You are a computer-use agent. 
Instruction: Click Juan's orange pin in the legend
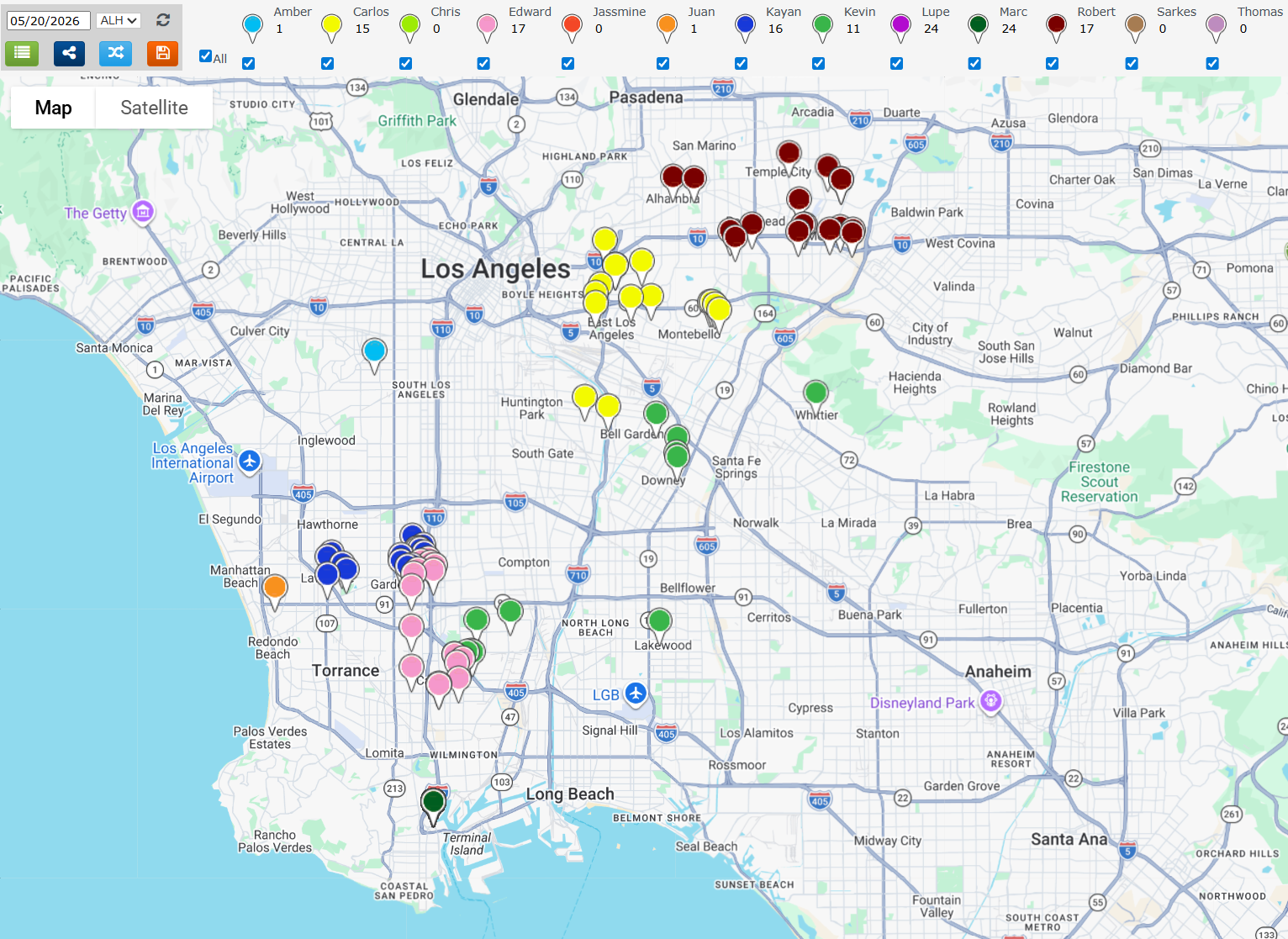pos(667,27)
